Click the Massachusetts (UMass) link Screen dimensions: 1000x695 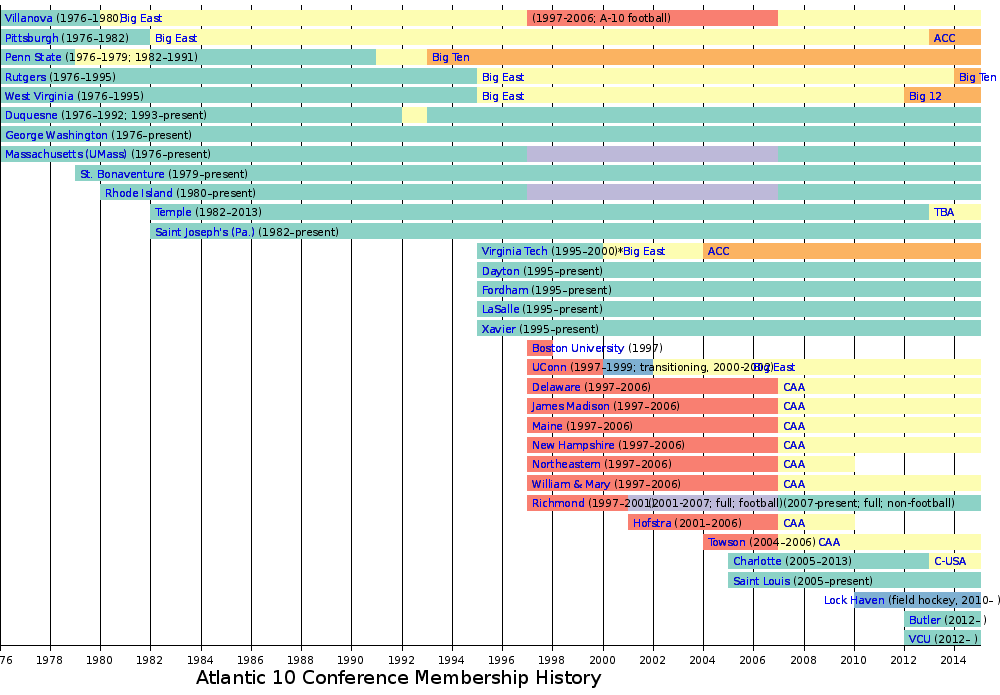pyautogui.click(x=66, y=154)
